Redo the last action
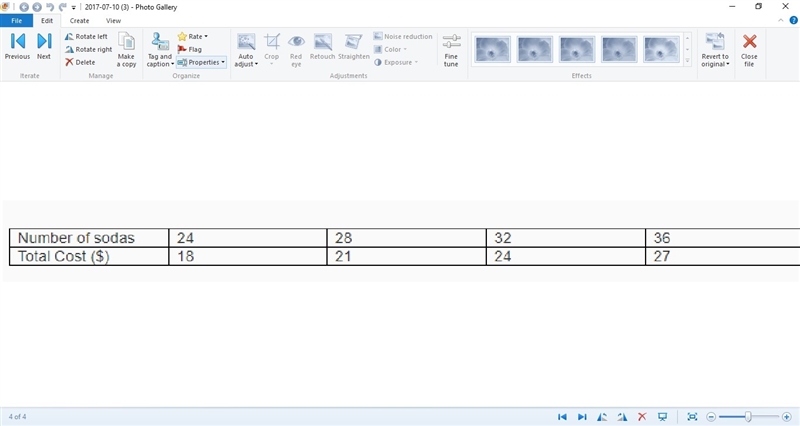 pos(63,7)
